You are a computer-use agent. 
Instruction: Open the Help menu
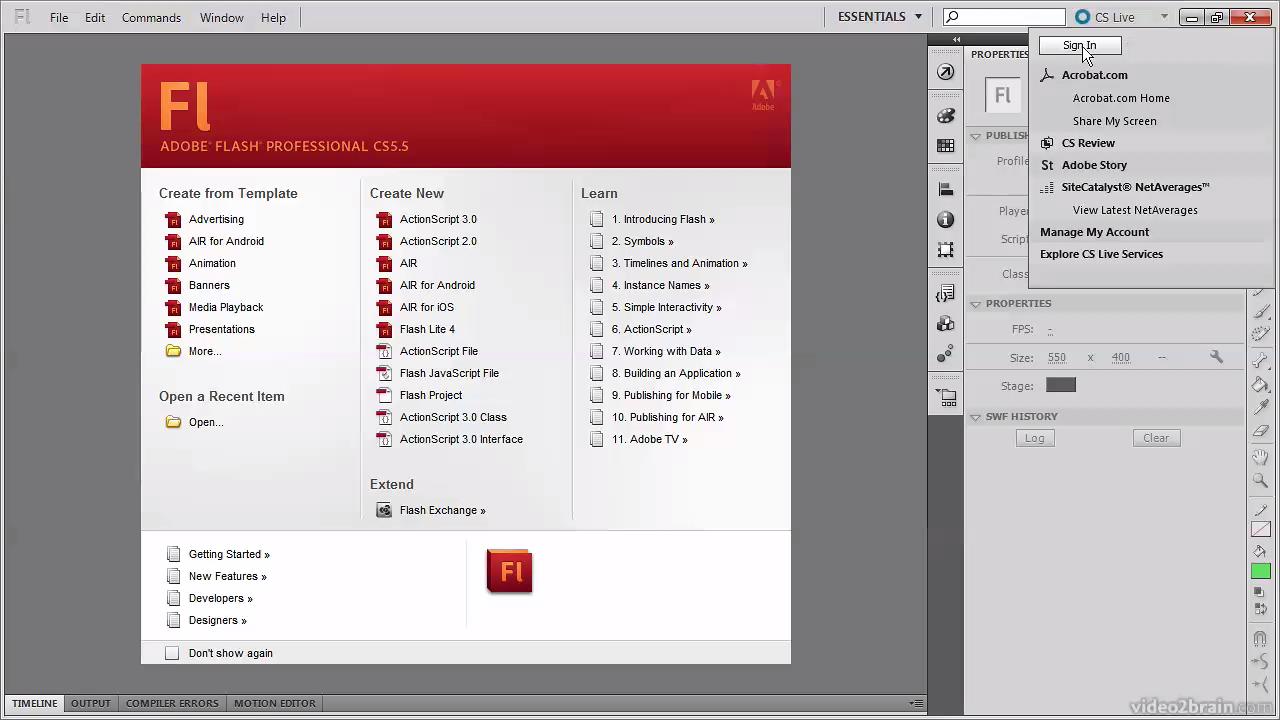coord(273,17)
